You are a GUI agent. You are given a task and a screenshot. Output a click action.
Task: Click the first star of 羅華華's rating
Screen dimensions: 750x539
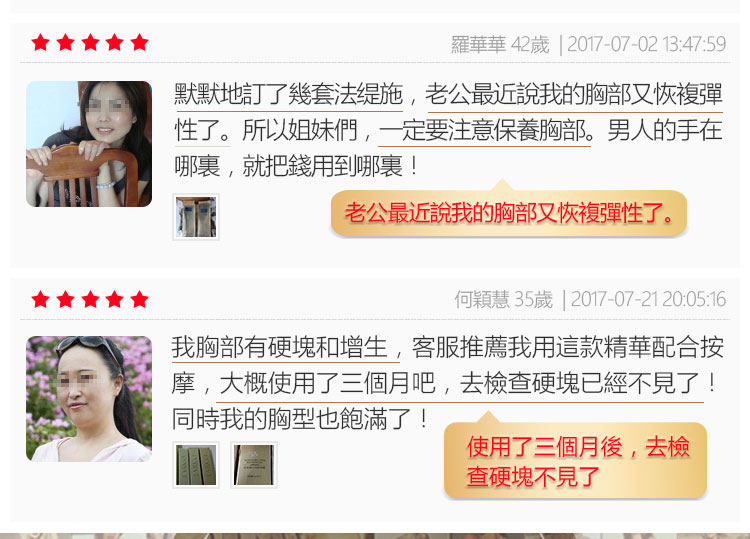[41, 43]
